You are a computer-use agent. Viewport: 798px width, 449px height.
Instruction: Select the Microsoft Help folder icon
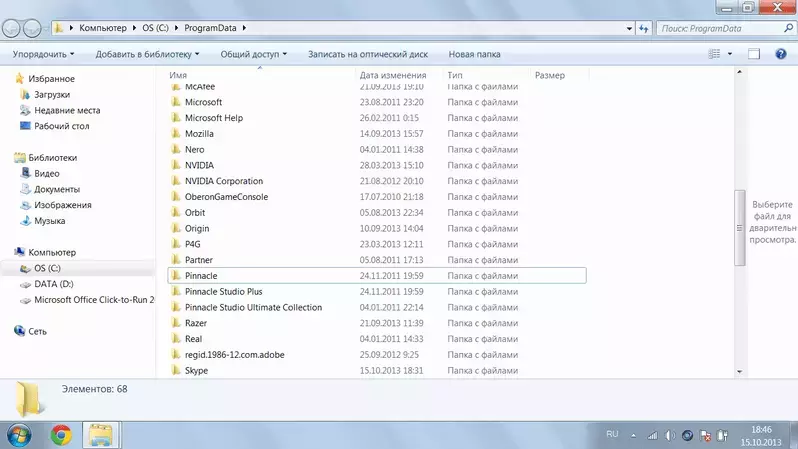176,118
